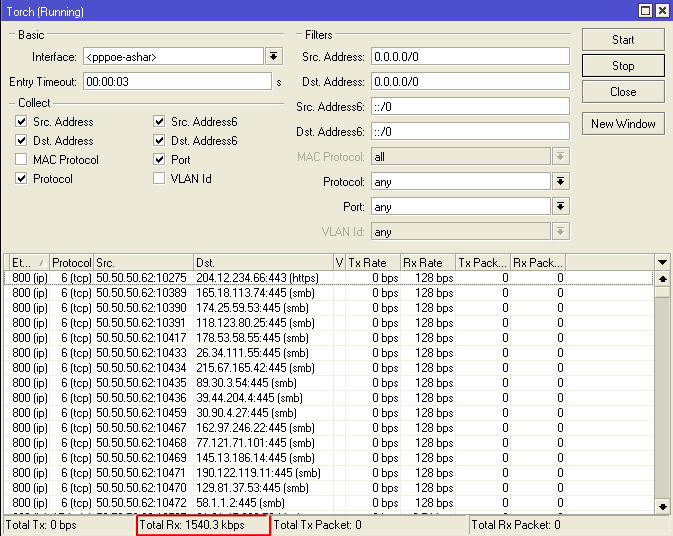Stop the running Torch session
Image resolution: width=673 pixels, height=536 pixels.
[623, 66]
